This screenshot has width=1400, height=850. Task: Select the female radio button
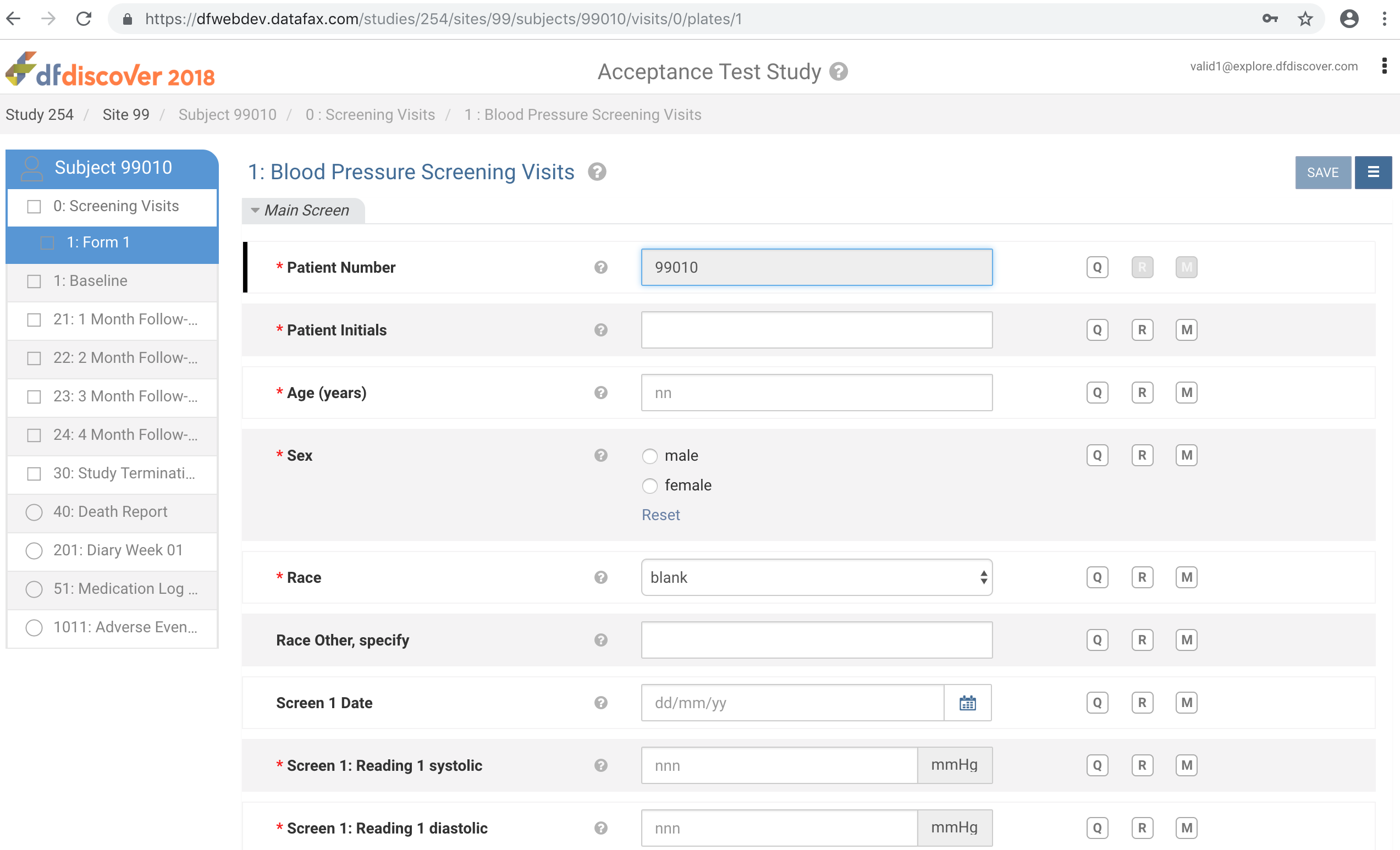[649, 486]
